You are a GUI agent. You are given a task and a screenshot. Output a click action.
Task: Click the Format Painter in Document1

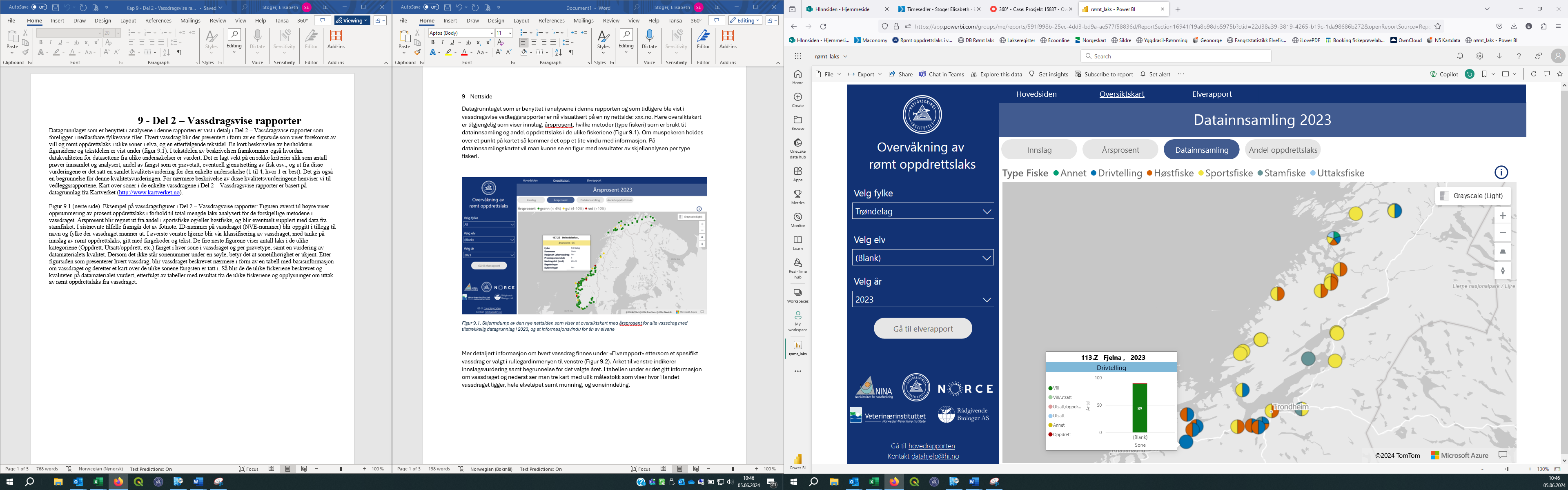(x=418, y=52)
